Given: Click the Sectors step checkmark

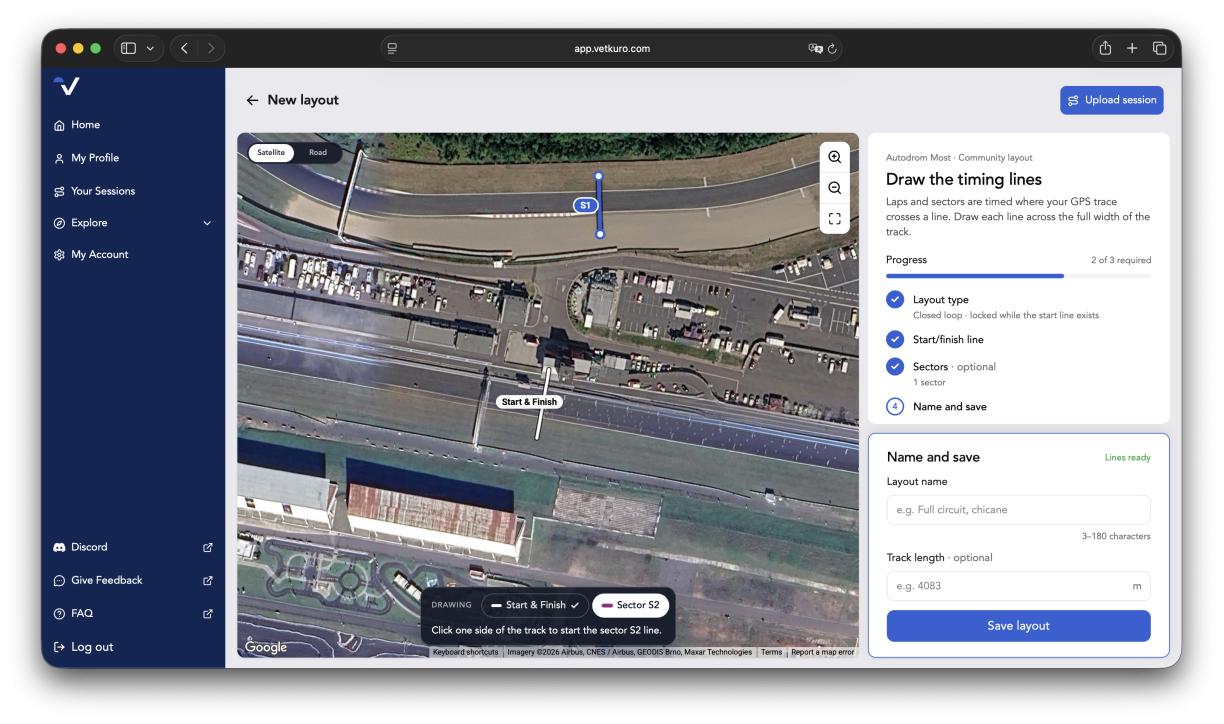Looking at the screenshot, I should [x=895, y=366].
